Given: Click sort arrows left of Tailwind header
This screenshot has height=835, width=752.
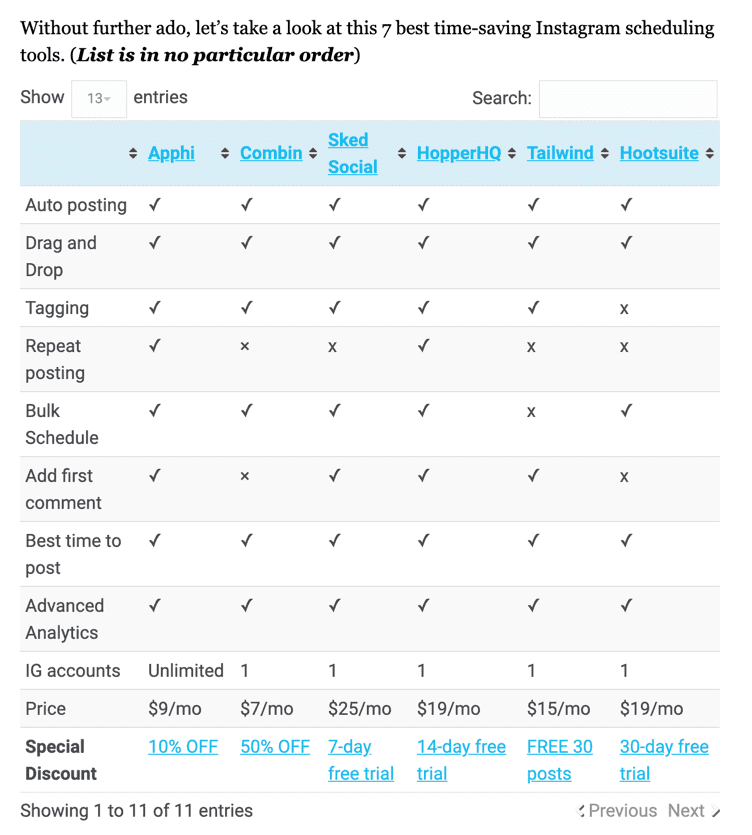Looking at the screenshot, I should pos(512,154).
